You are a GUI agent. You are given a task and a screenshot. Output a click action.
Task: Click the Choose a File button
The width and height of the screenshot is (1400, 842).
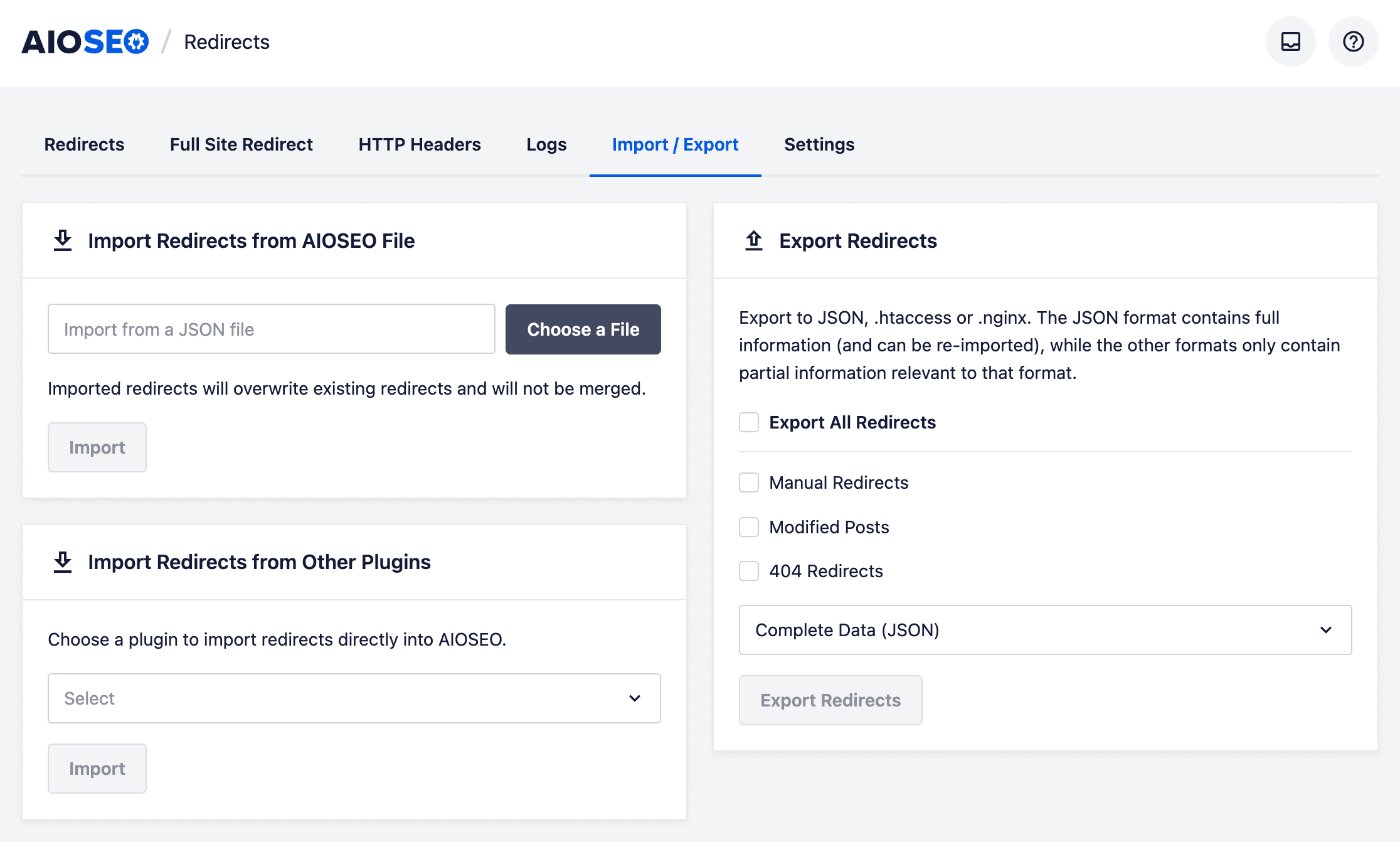pos(583,329)
